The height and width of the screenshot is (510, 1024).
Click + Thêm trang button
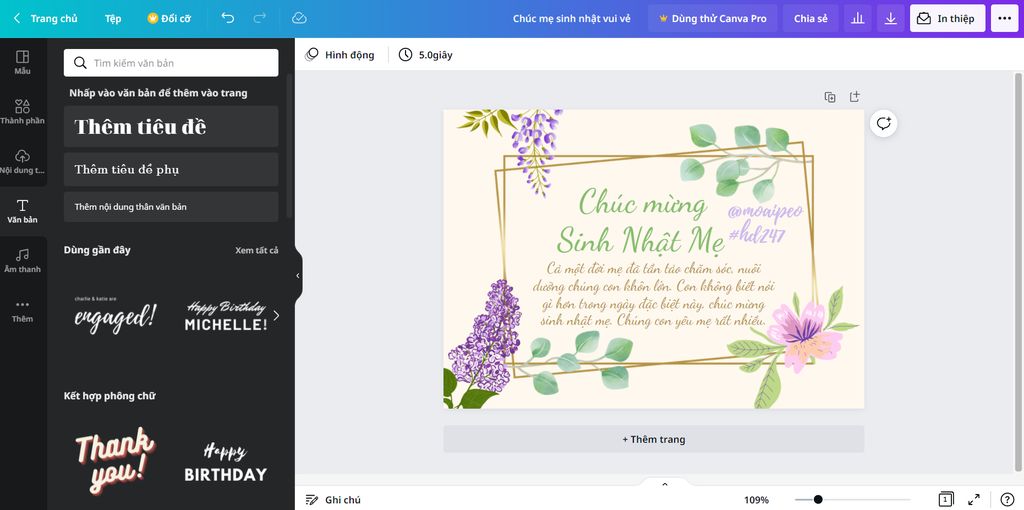[x=654, y=439]
